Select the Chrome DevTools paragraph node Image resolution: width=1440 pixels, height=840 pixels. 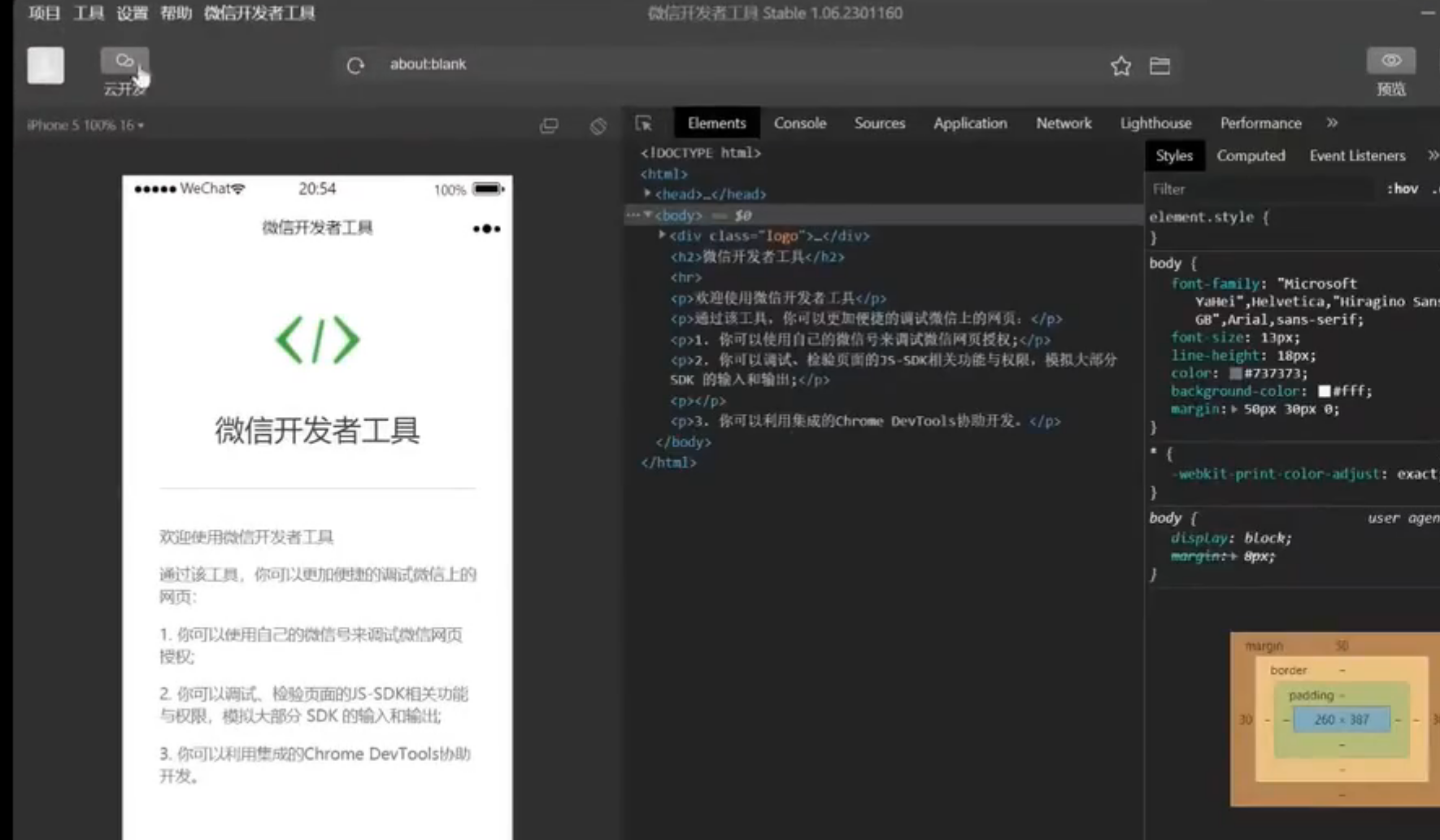tap(865, 420)
